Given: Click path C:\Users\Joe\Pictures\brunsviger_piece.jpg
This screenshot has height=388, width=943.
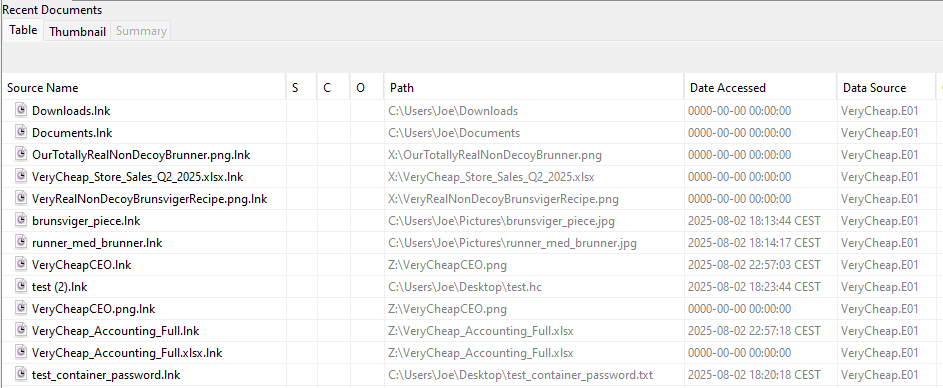Looking at the screenshot, I should (502, 221).
